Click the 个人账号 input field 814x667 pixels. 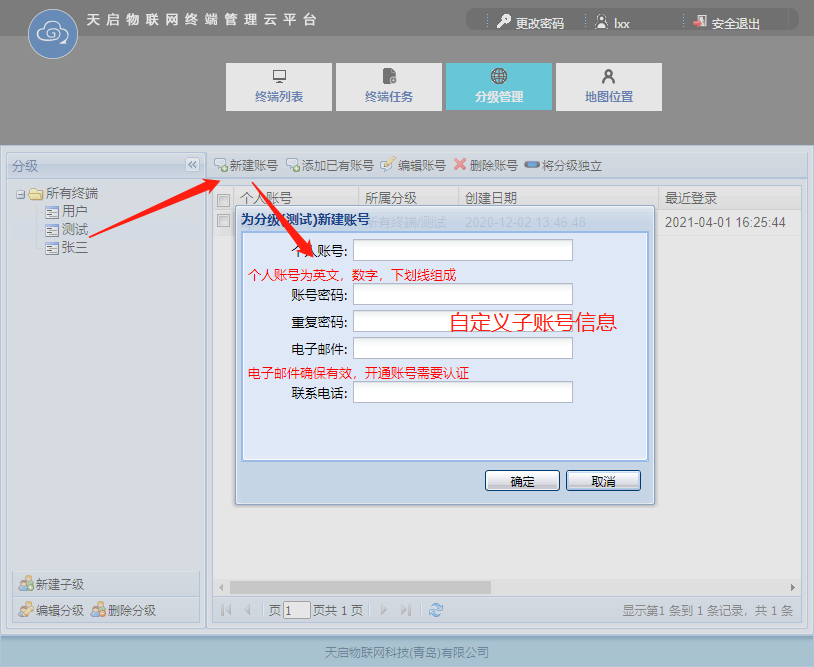(463, 250)
